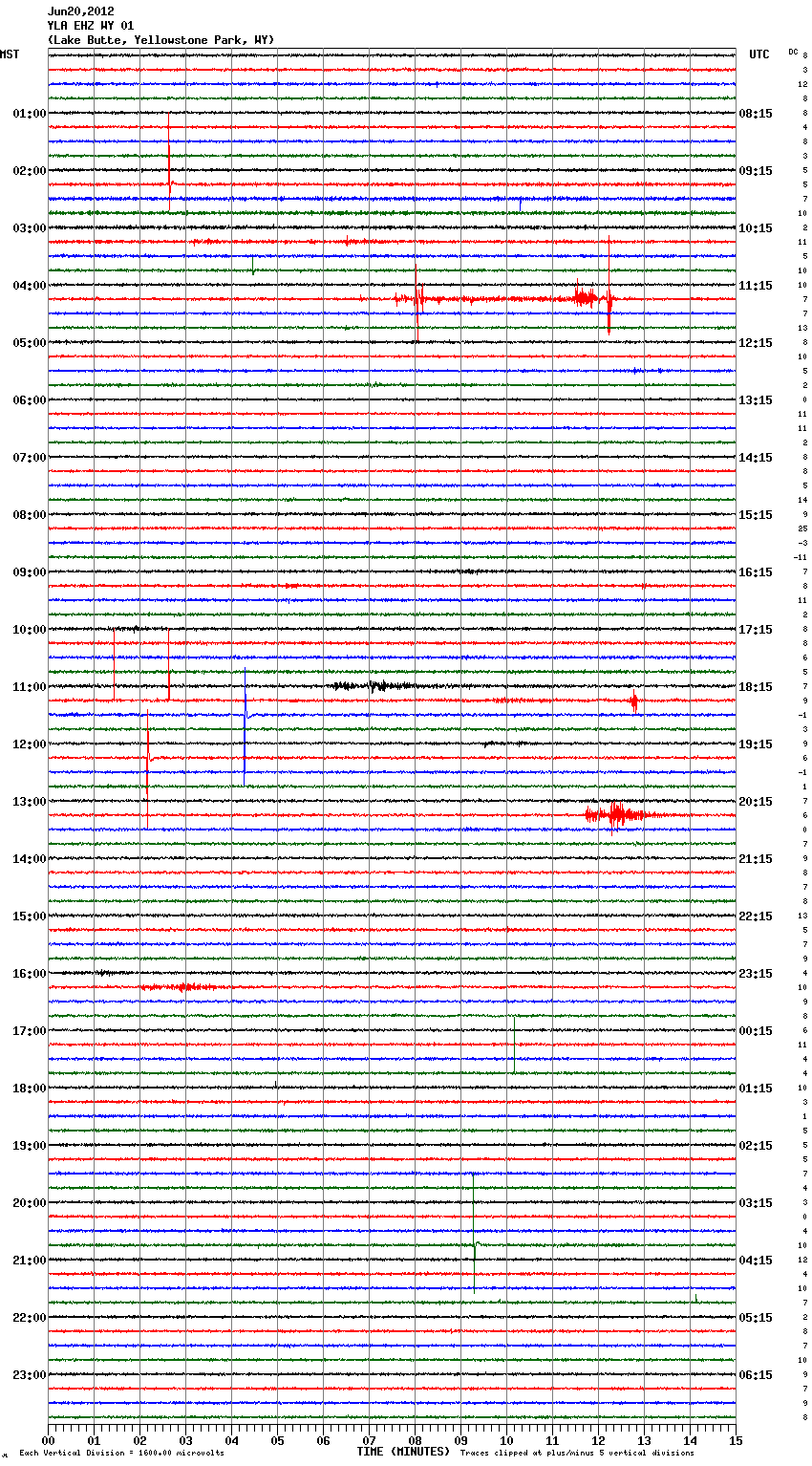Click the Traces clipped at plus/minus note
812x1466 pixels.
[x=577, y=1453]
